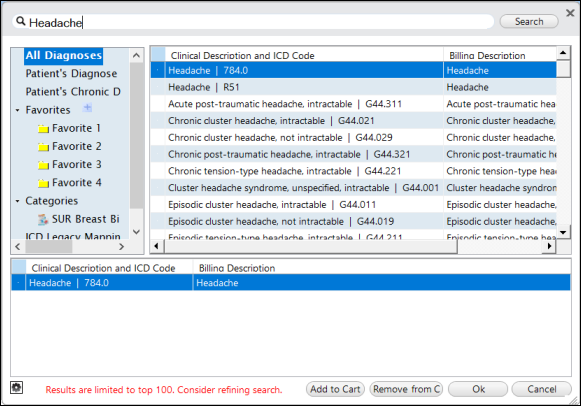Screen dimensions: 581x406
Task: Open the Favorite 4 folder
Action: point(43,183)
